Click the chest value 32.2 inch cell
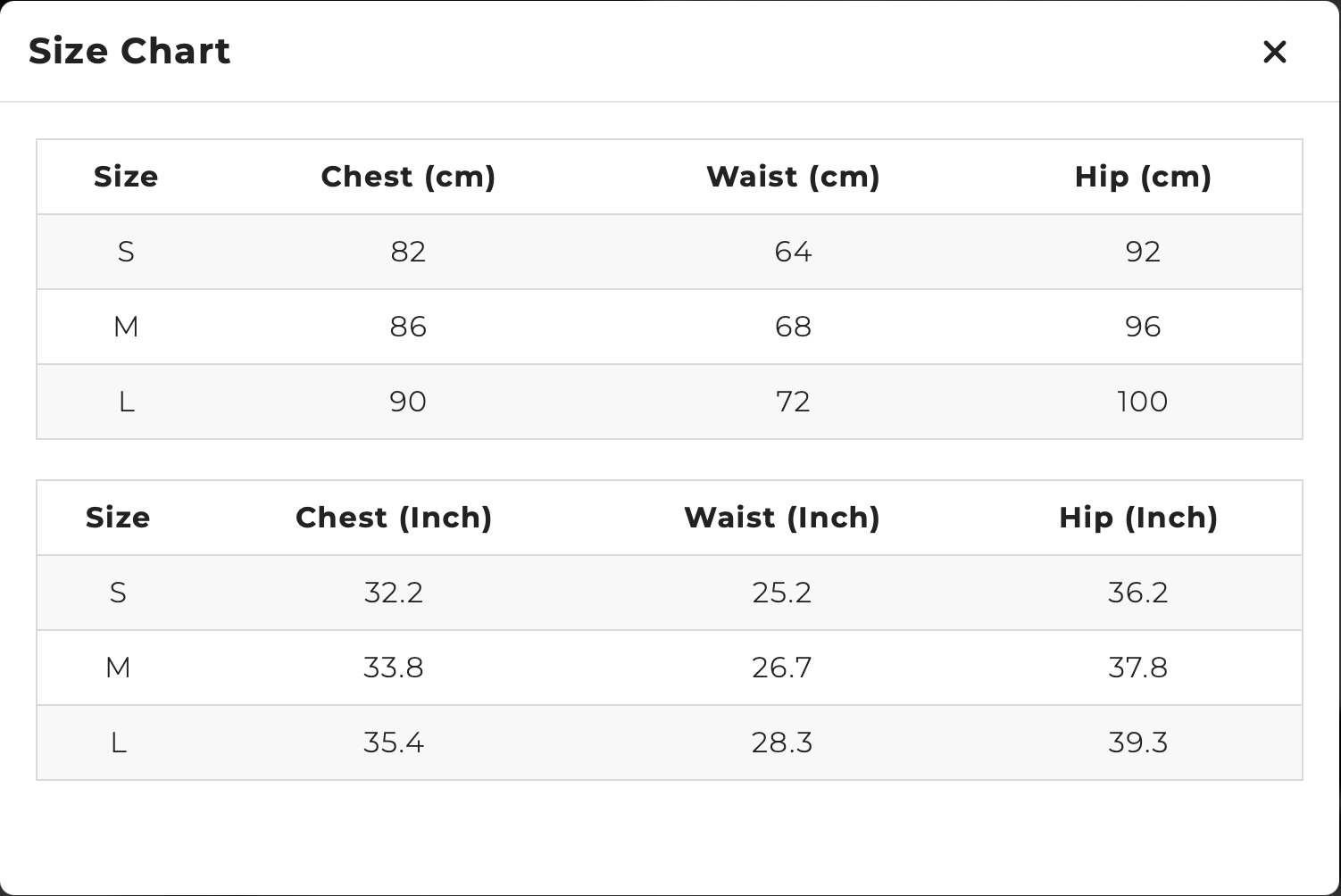This screenshot has width=1341, height=896. (394, 593)
